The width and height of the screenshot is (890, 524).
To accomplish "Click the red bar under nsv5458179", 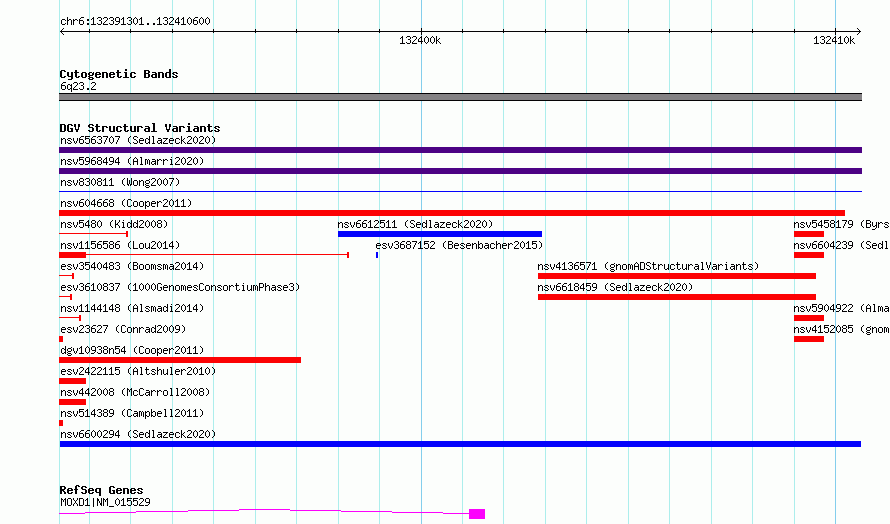I will coord(809,234).
